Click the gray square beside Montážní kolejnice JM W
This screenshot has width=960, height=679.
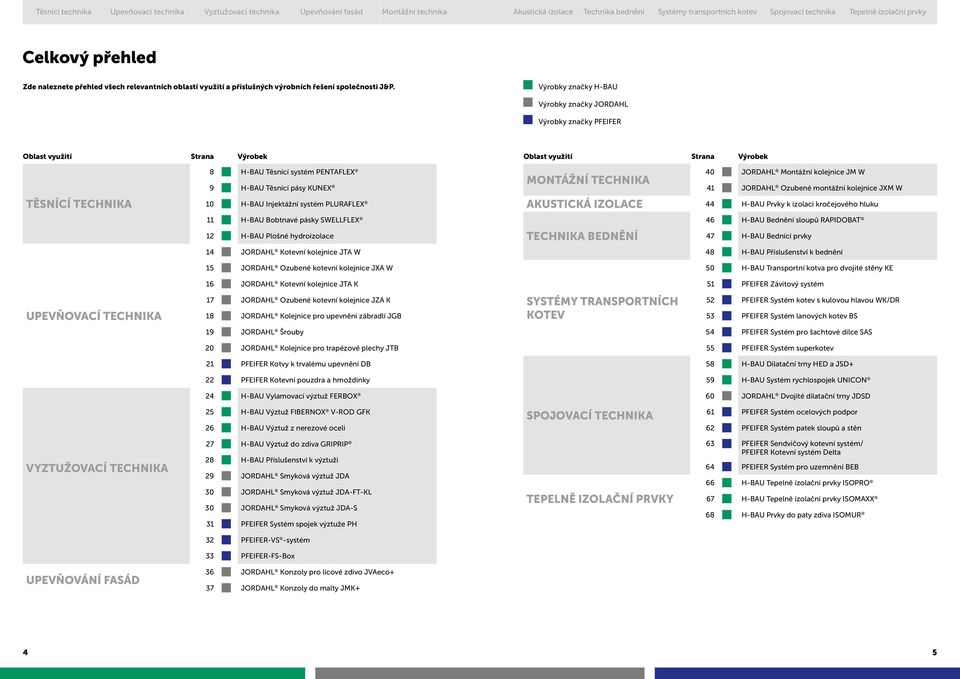[x=727, y=172]
